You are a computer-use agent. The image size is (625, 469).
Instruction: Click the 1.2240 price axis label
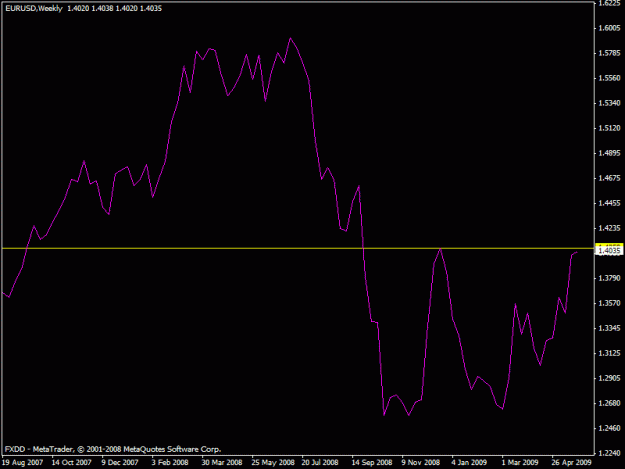click(609, 453)
